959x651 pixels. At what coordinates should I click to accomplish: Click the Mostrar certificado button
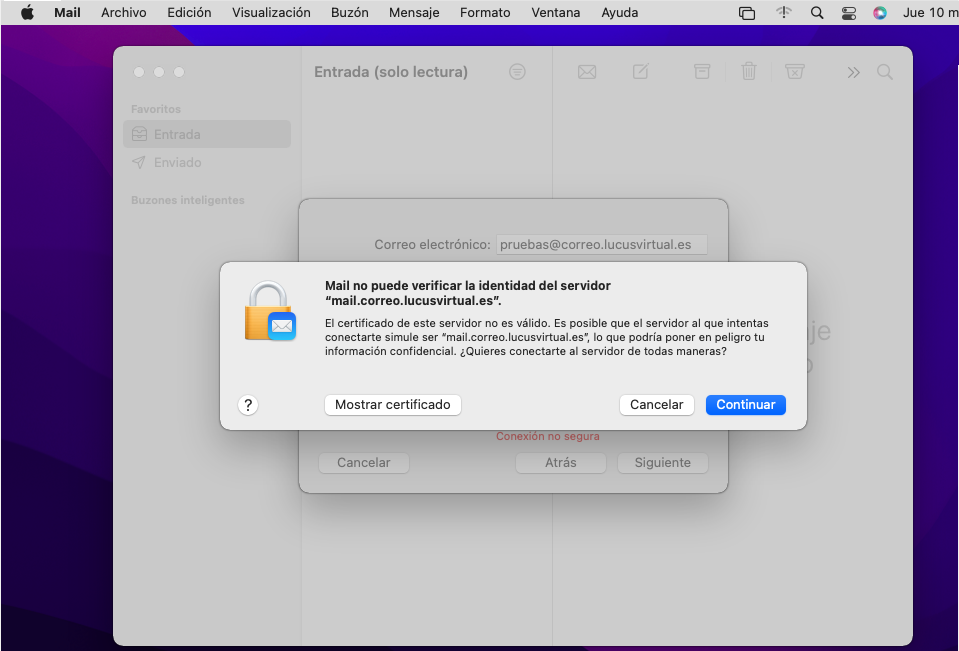pos(393,404)
